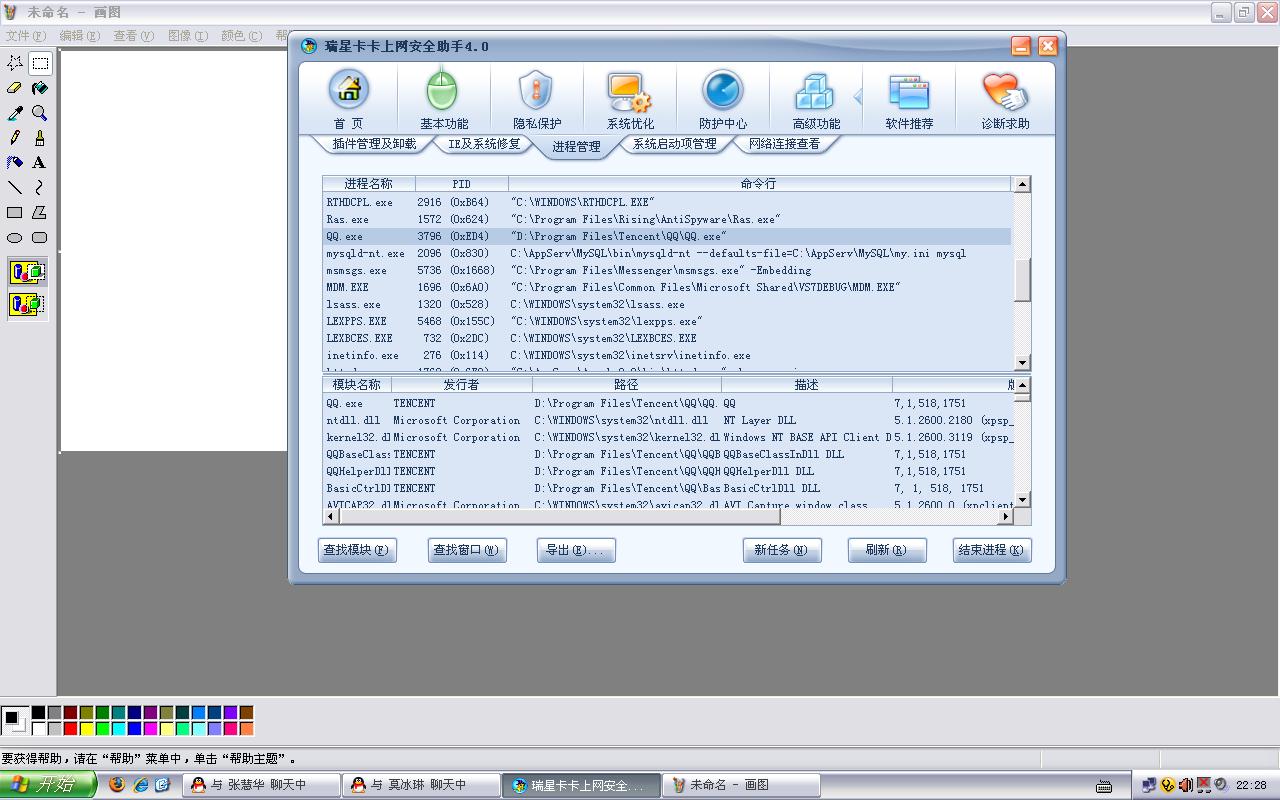Choose the Eraser tool in Paint
Screen dimensions: 1280x800
pyautogui.click(x=15, y=88)
